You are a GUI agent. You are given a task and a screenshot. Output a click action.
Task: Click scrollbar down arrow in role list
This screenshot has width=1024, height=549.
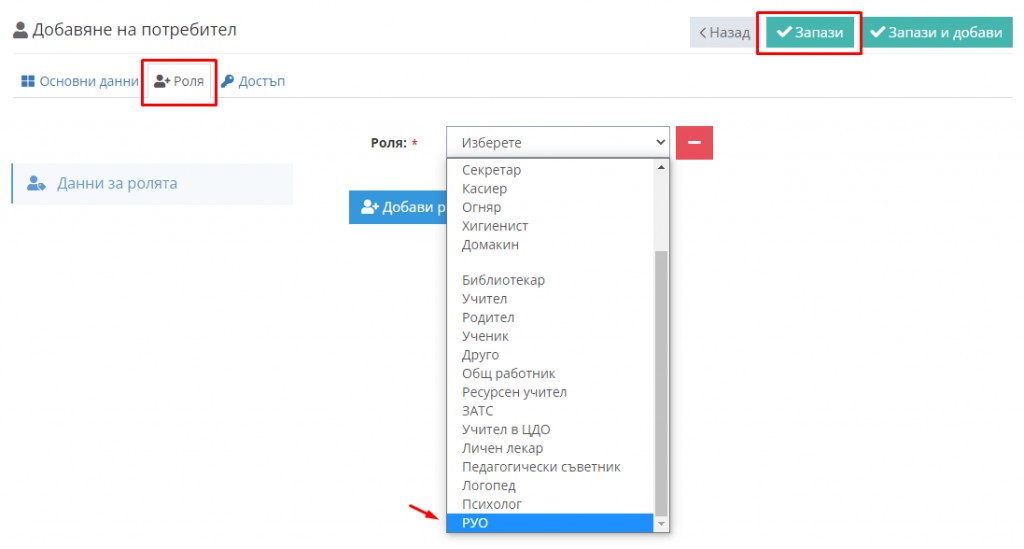tap(661, 524)
